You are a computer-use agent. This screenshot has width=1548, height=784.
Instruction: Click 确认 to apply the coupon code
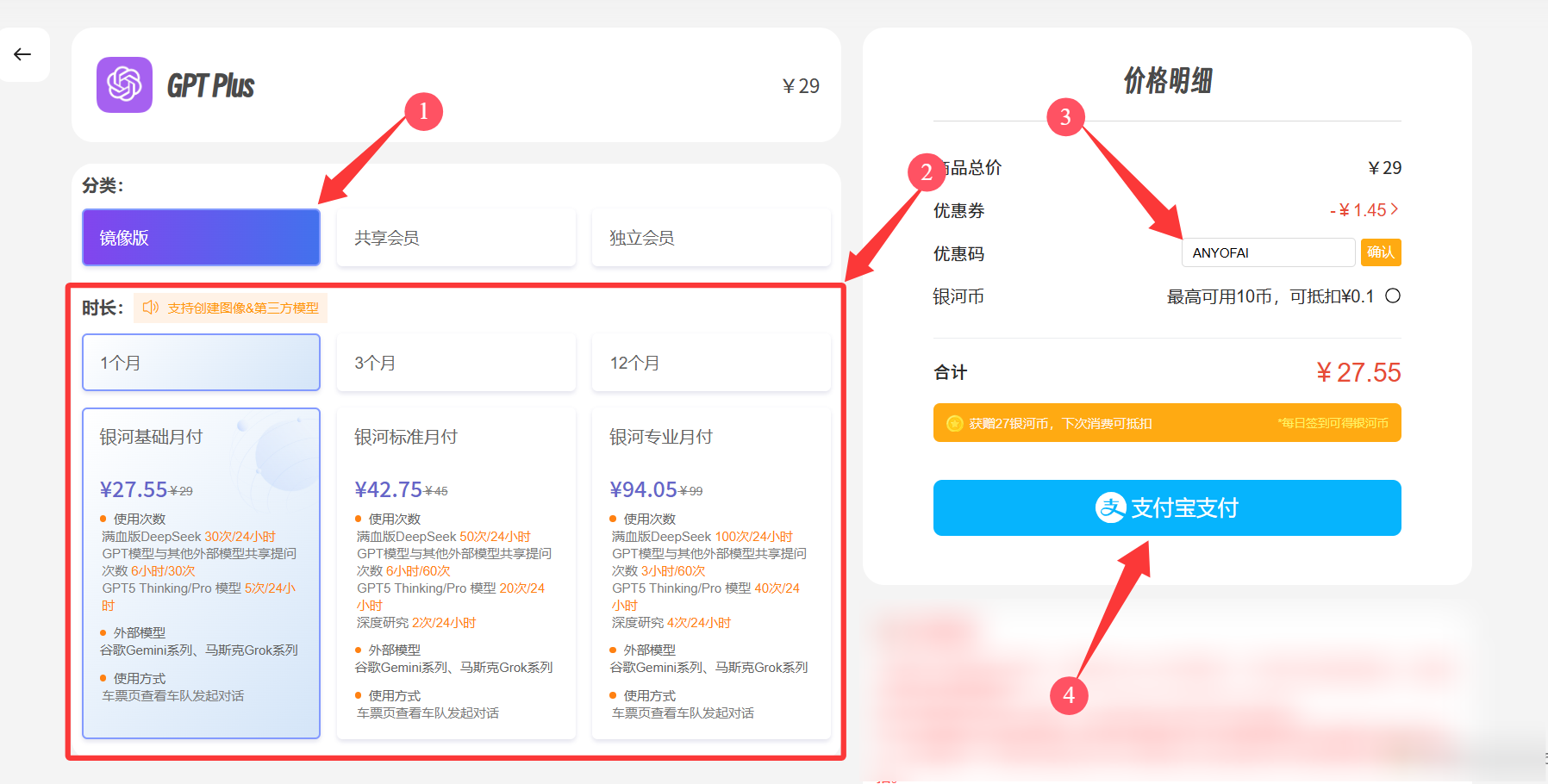coord(1380,252)
